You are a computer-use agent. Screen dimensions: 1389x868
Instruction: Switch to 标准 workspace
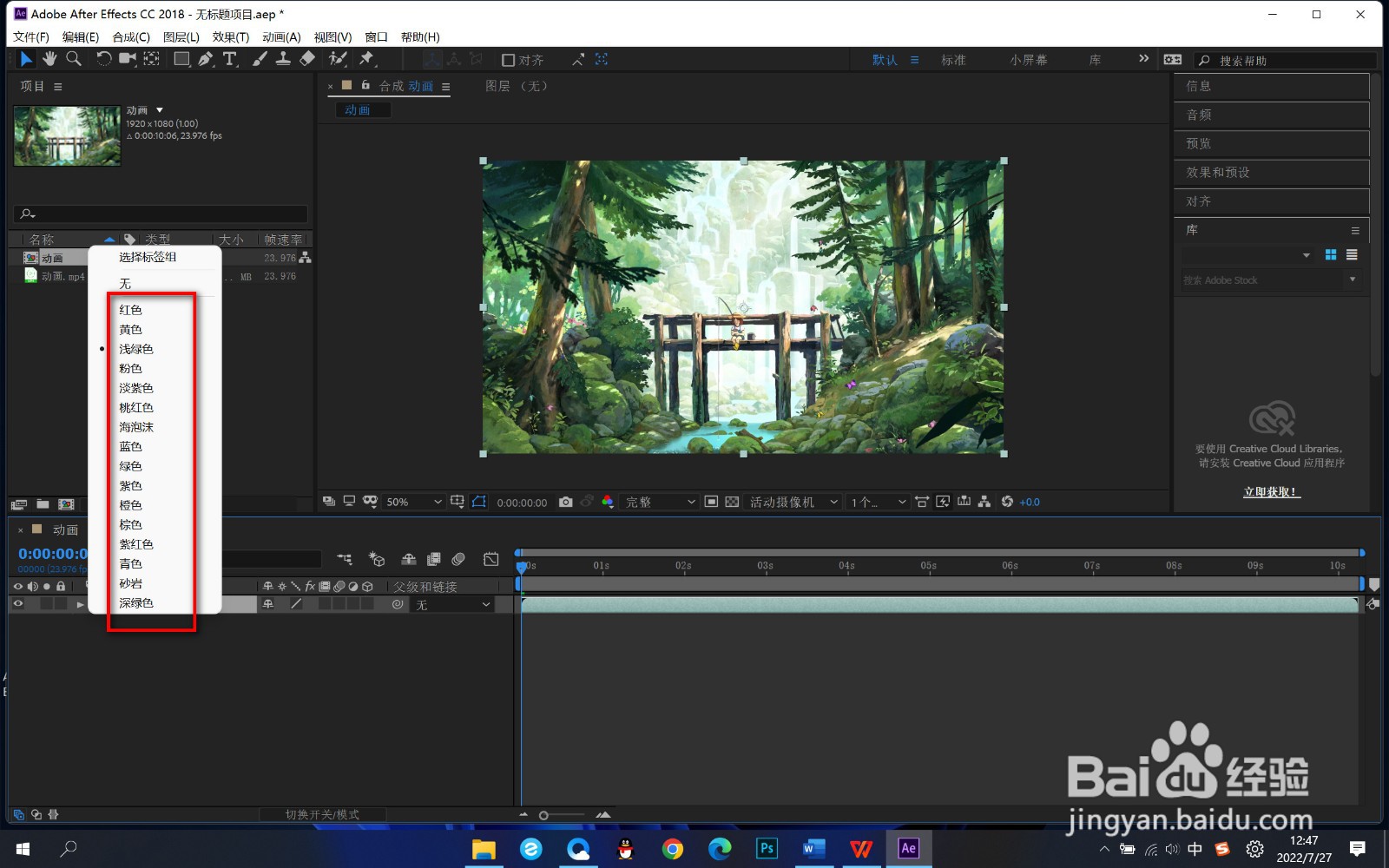click(953, 60)
